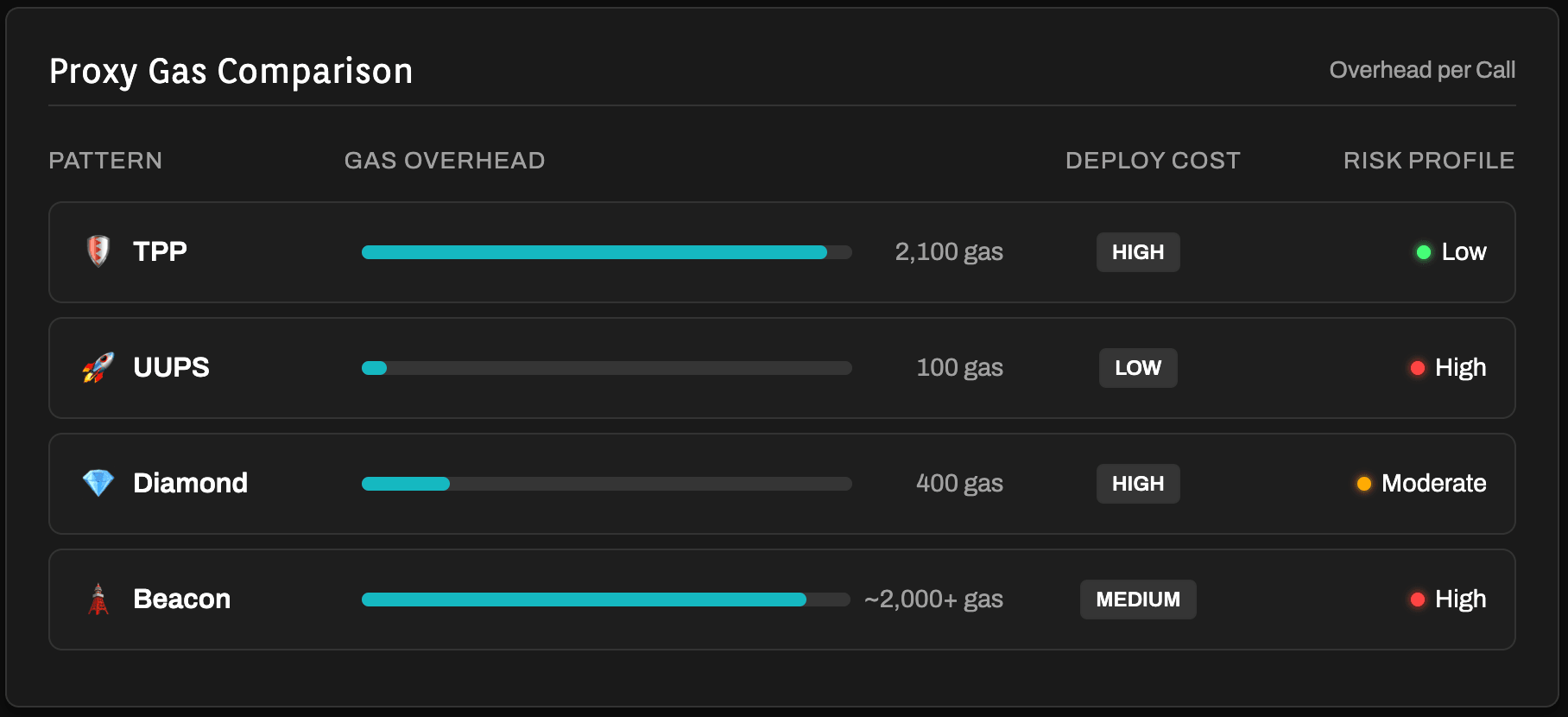Click the green Low risk dot

[1424, 252]
